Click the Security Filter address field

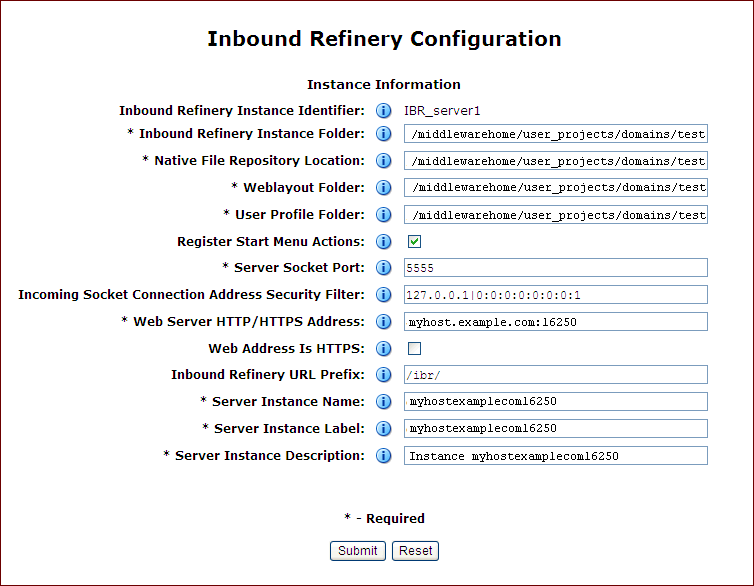556,295
